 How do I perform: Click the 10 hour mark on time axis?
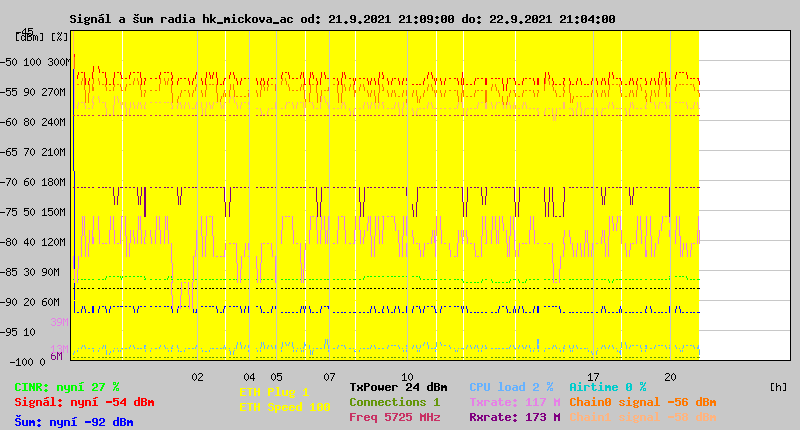pyautogui.click(x=407, y=377)
